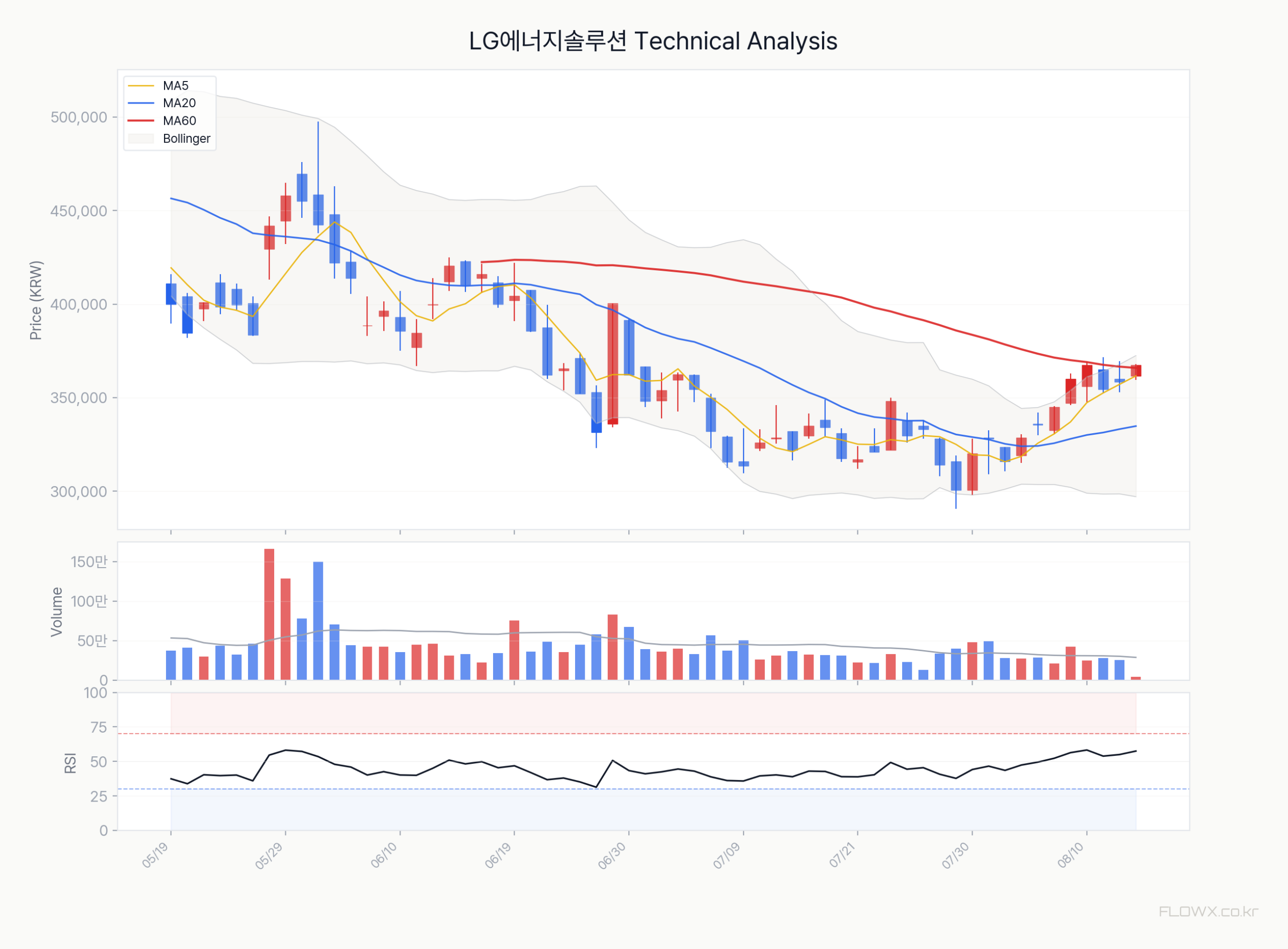Click the 75 tick on the RSI axis
Screen dimensions: 1288x949
(x=99, y=728)
